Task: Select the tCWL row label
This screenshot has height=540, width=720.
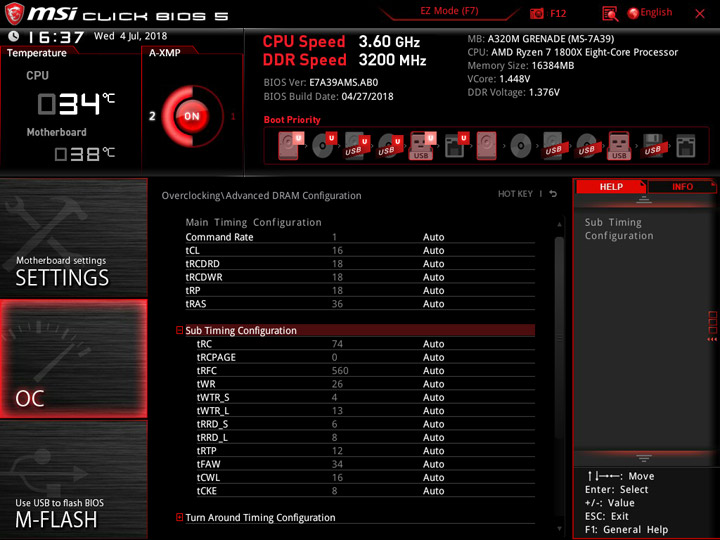Action: pos(208,478)
